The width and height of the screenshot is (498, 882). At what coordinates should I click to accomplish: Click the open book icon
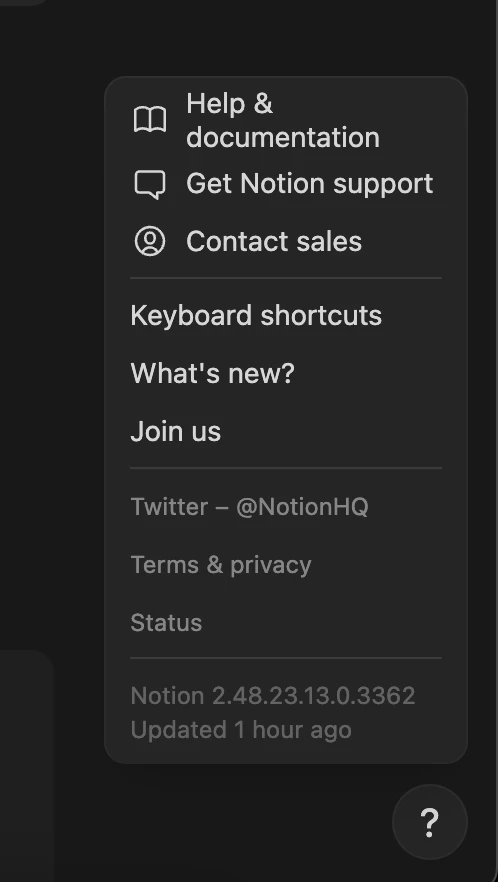pyautogui.click(x=150, y=120)
